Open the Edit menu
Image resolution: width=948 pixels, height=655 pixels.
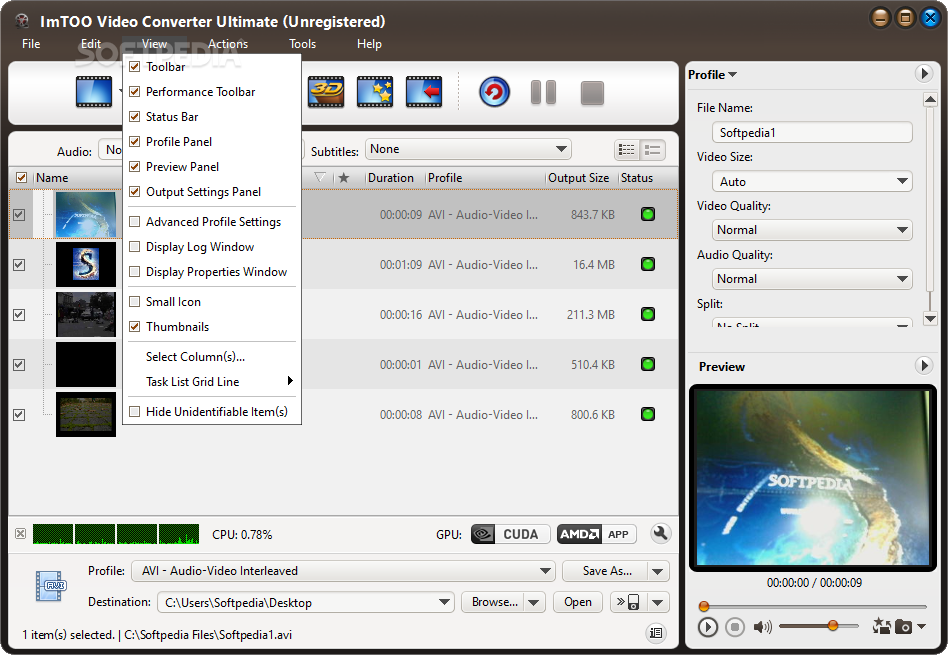[91, 44]
